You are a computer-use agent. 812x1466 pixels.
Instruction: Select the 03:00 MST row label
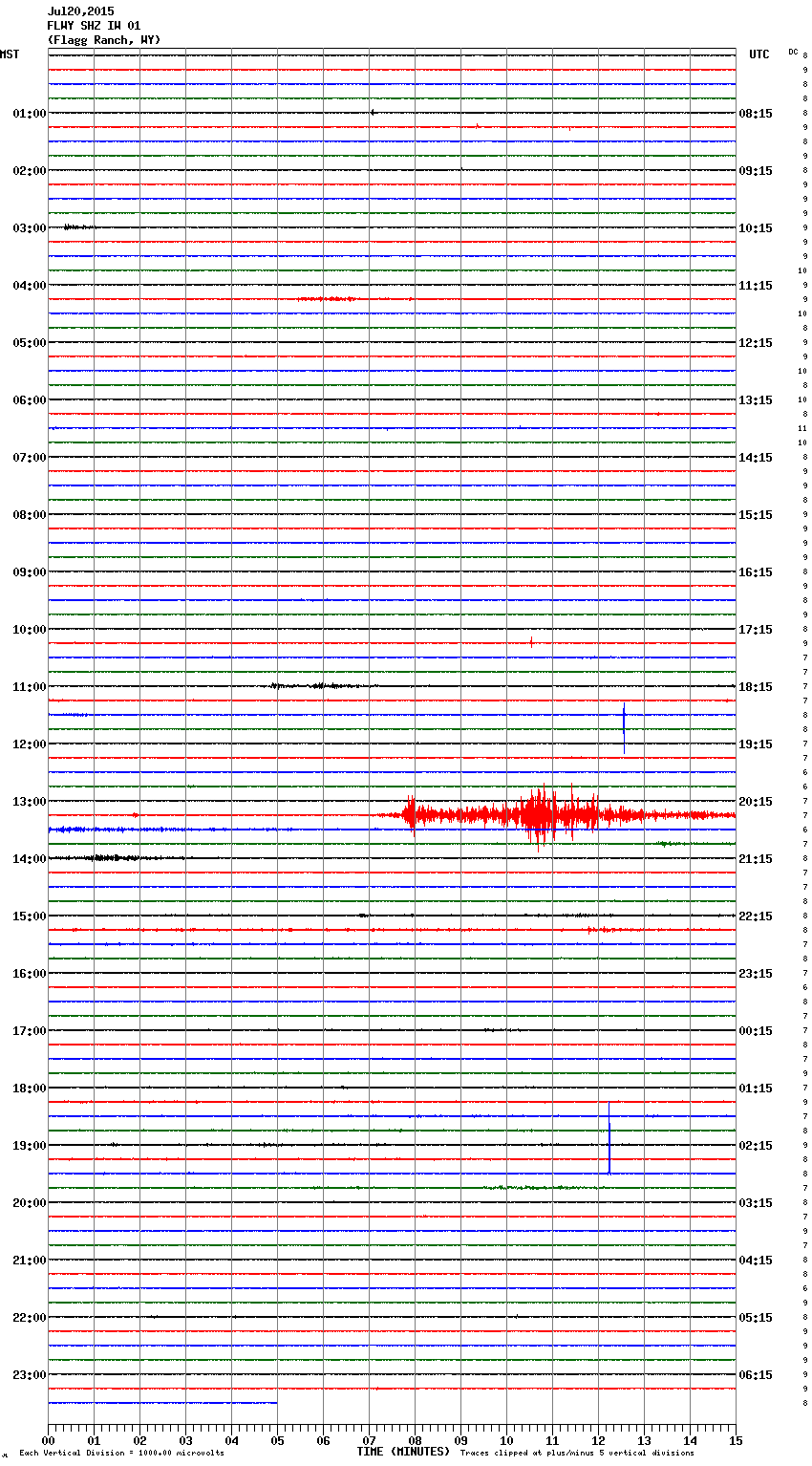[x=30, y=228]
